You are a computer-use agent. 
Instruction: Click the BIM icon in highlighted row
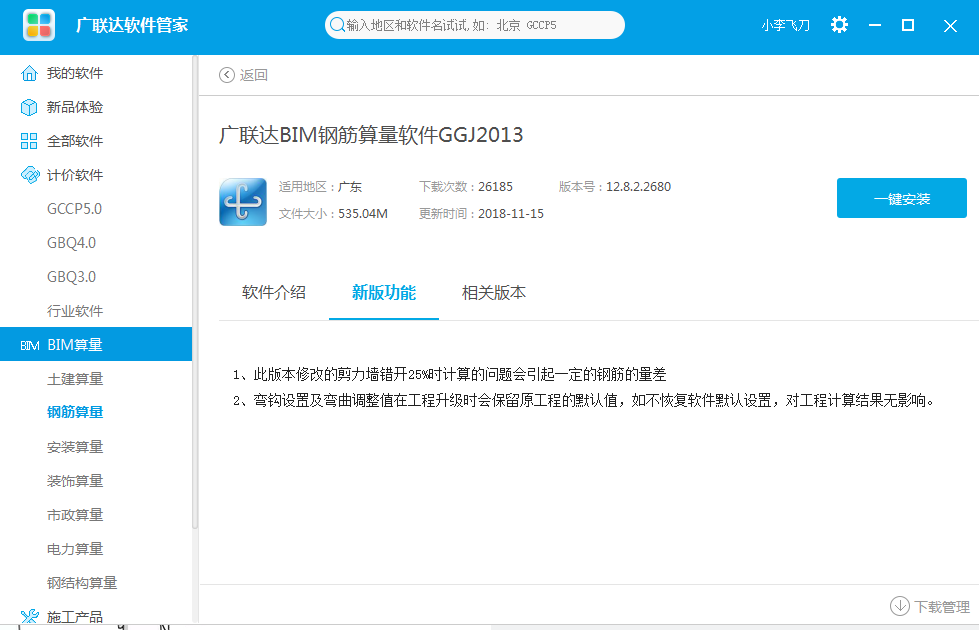(x=29, y=345)
